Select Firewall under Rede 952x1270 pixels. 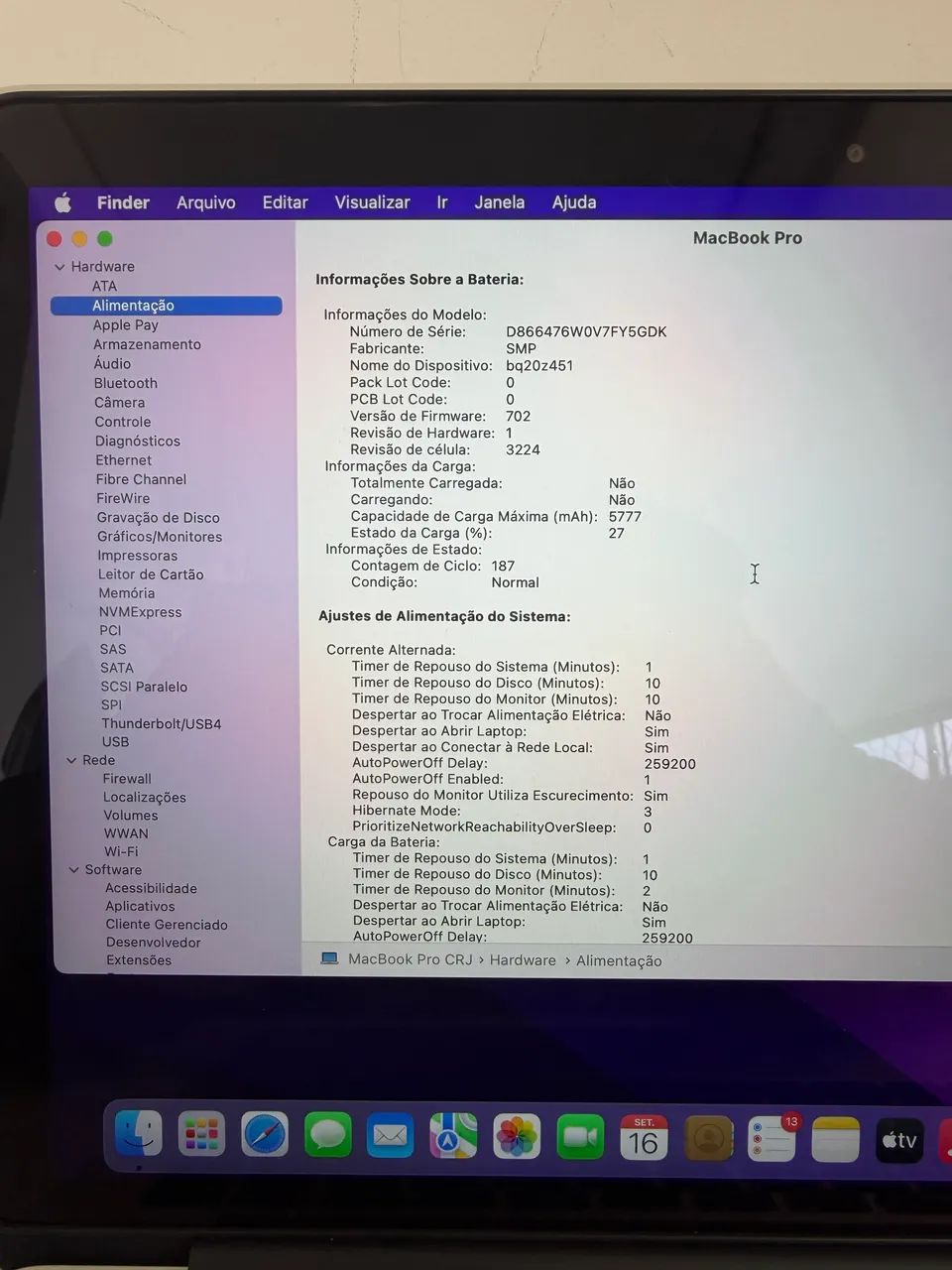(127, 779)
